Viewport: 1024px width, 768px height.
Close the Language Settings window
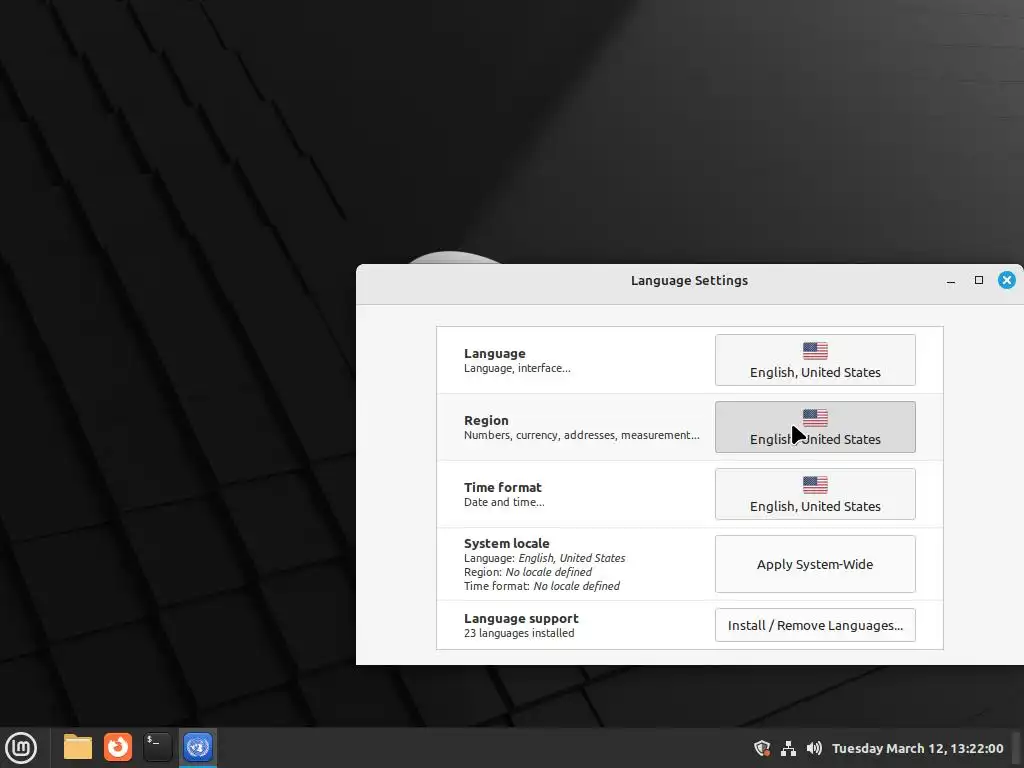click(x=1006, y=280)
